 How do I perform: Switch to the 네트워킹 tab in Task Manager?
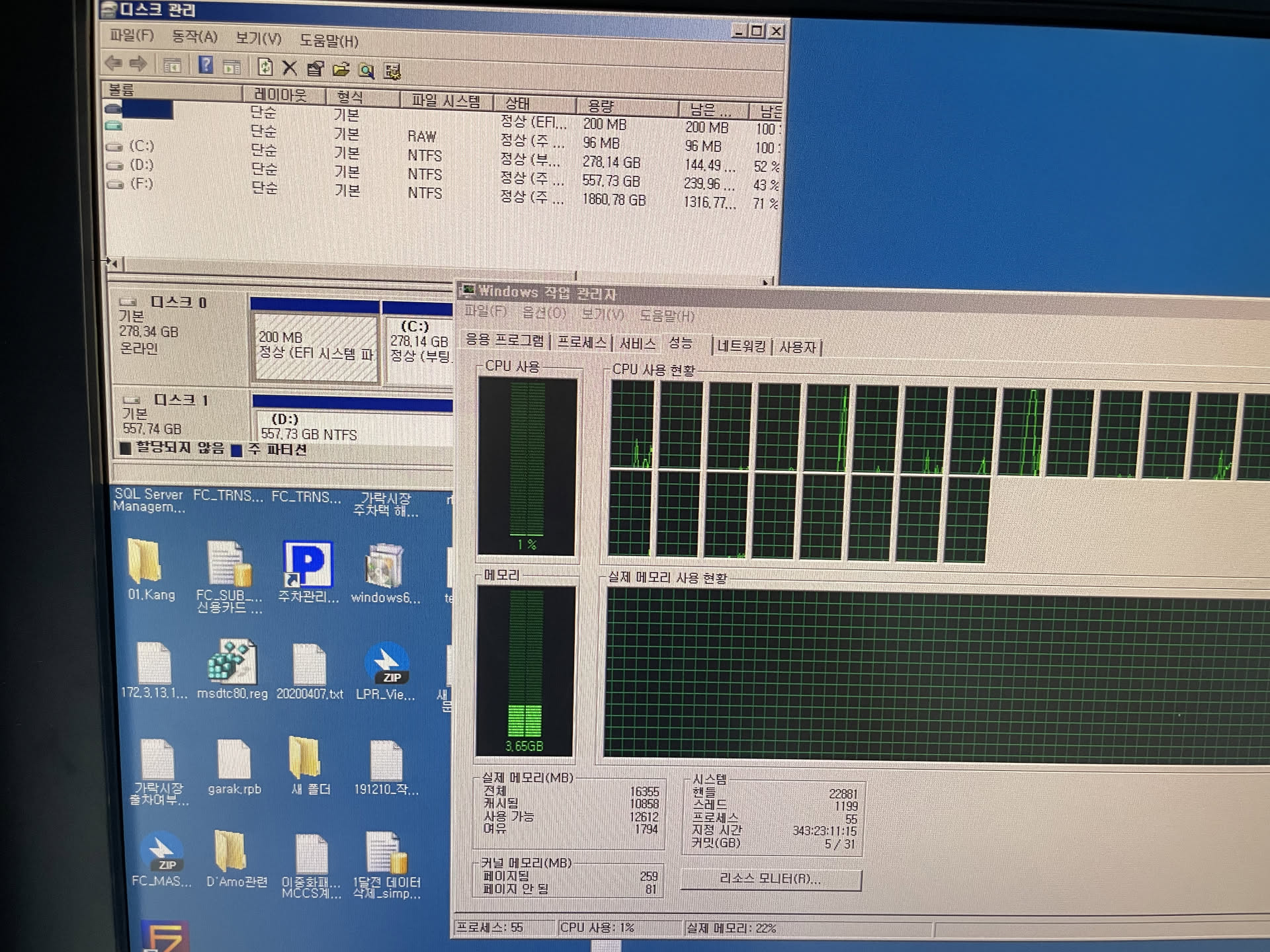tap(741, 346)
